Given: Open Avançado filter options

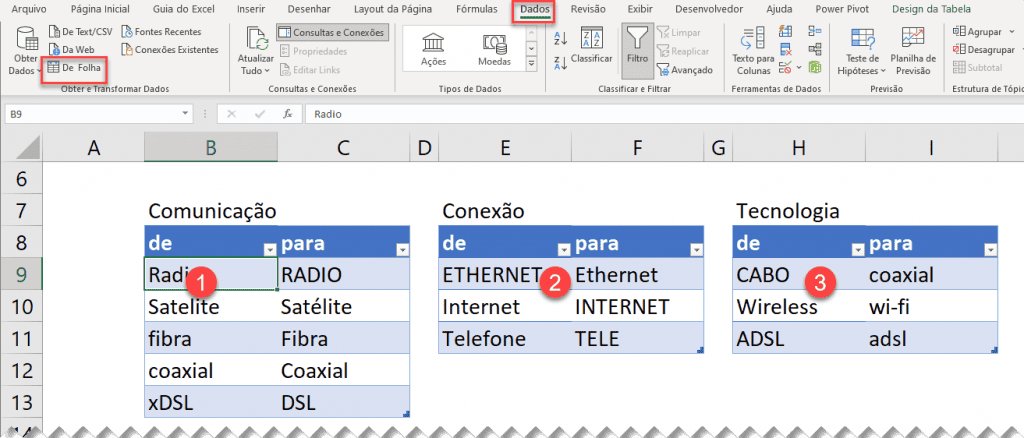Looking at the screenshot, I should click(684, 70).
